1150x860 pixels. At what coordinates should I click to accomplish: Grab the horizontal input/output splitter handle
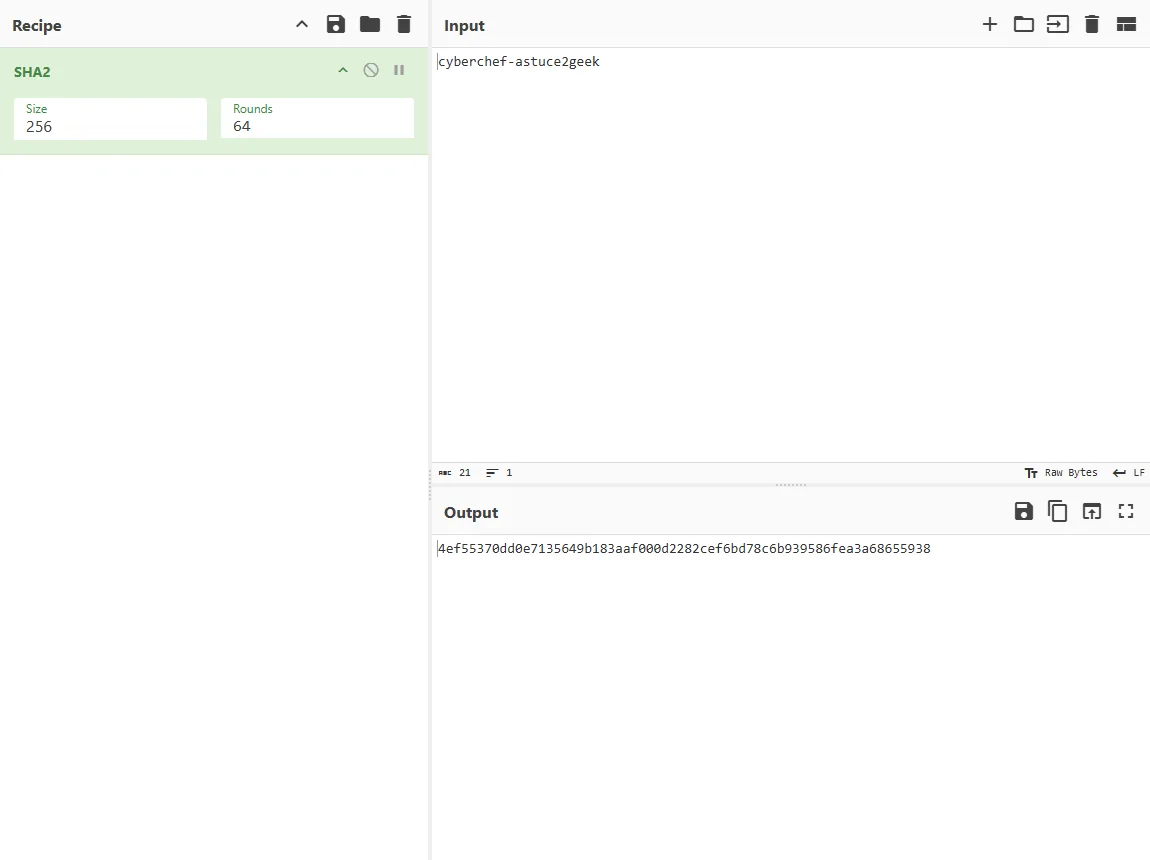791,485
